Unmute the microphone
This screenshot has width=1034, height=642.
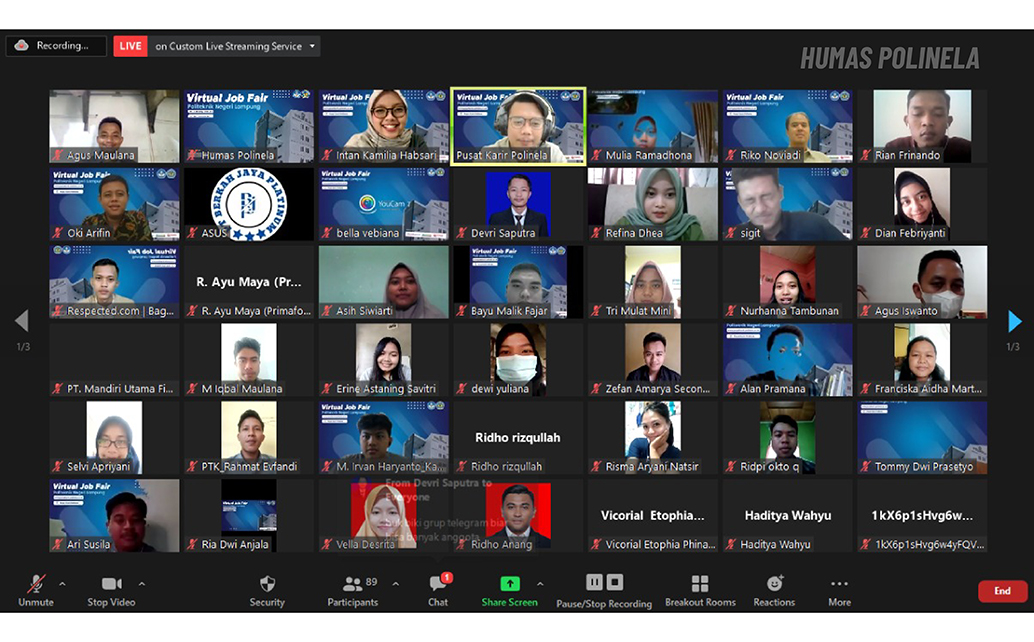(36, 584)
